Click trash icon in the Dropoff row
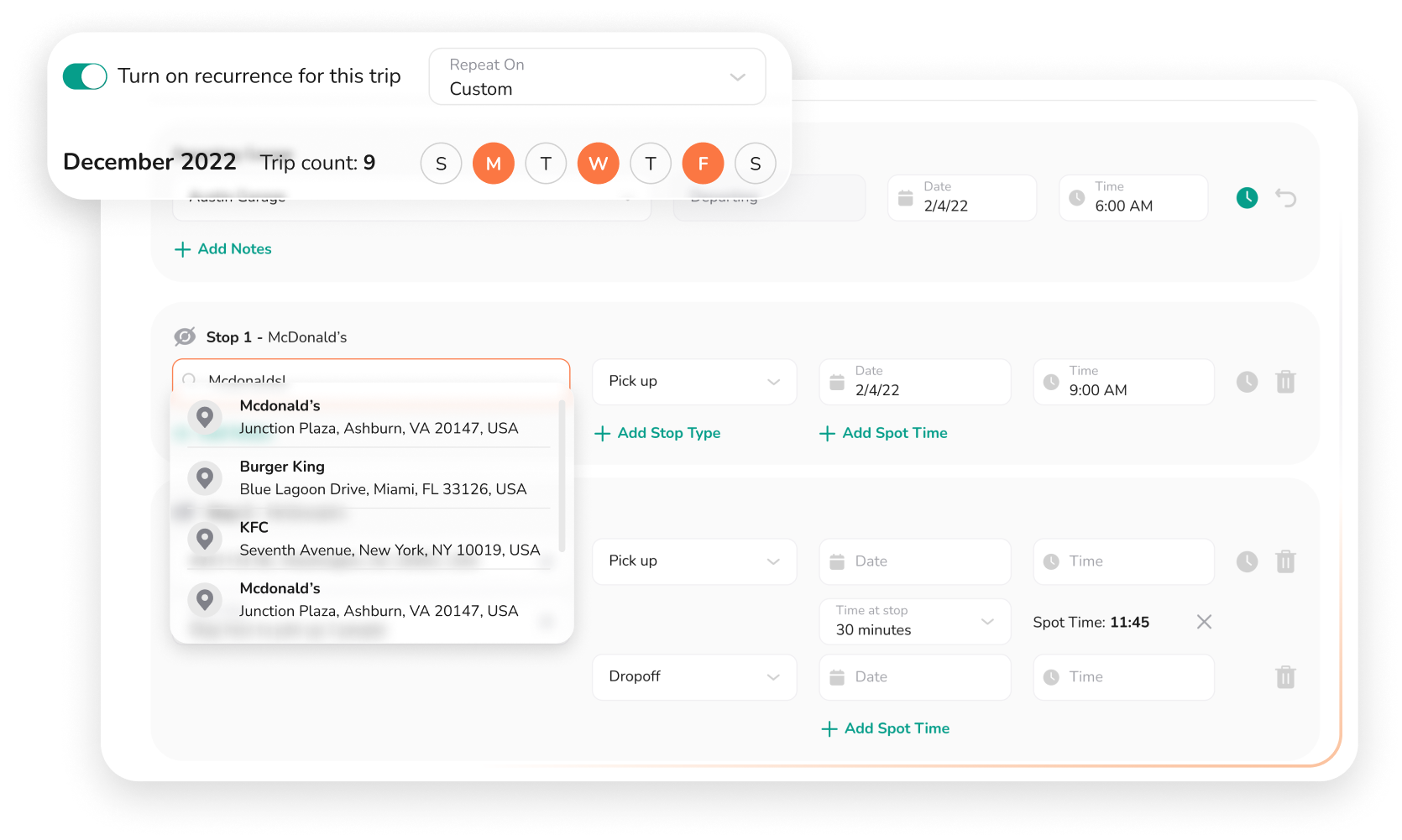 click(1285, 677)
